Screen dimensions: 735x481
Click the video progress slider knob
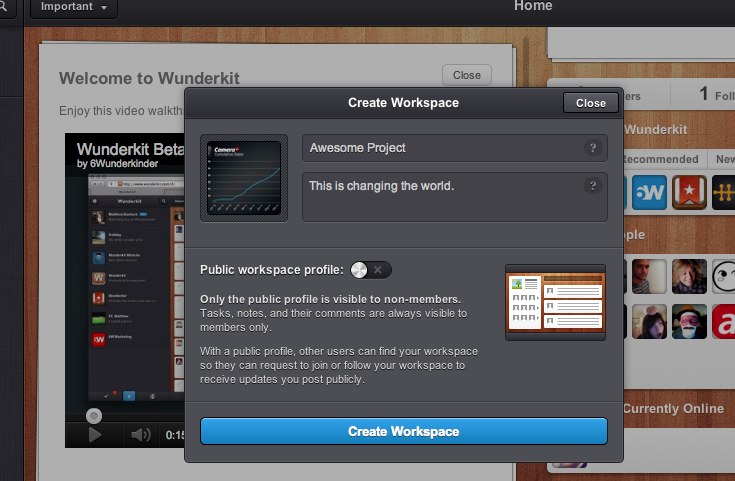[94, 416]
